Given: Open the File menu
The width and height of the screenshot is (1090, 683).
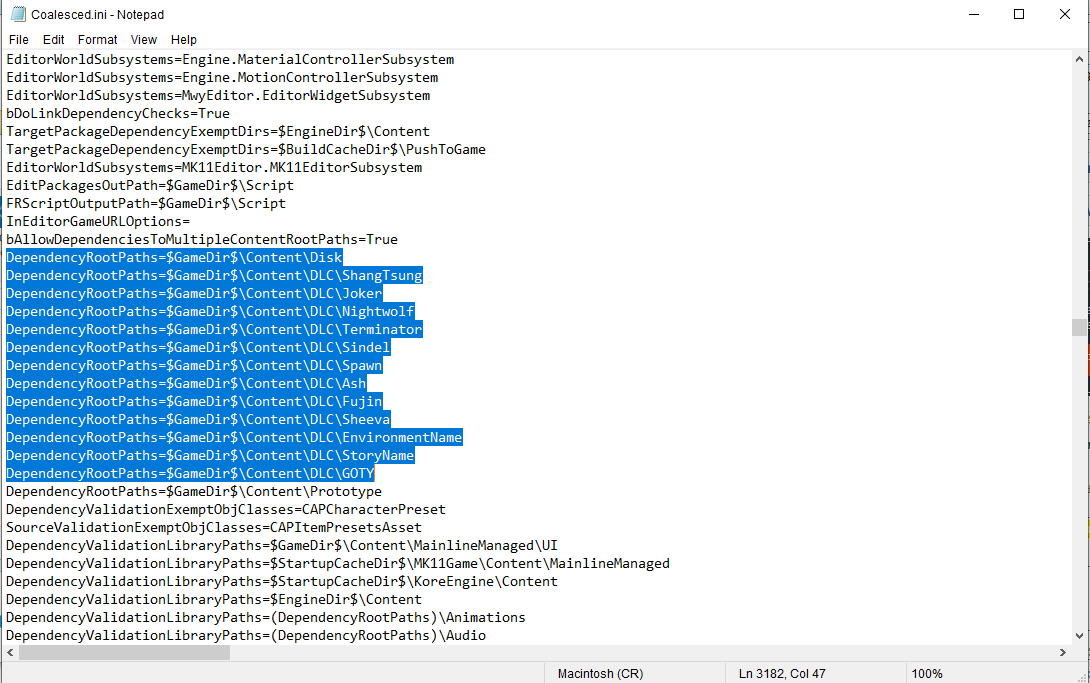Looking at the screenshot, I should coord(18,39).
